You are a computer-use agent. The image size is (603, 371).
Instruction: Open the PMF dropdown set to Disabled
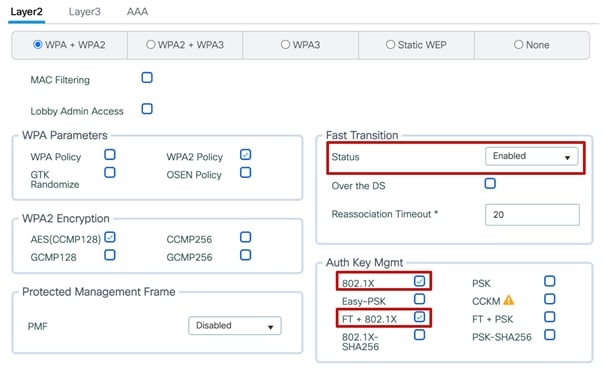pyautogui.click(x=235, y=326)
